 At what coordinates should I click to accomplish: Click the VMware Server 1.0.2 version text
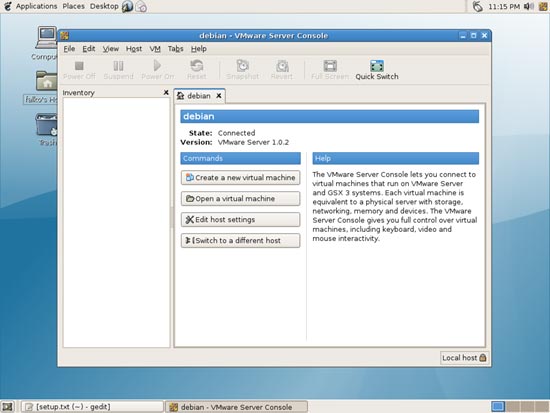click(x=253, y=142)
